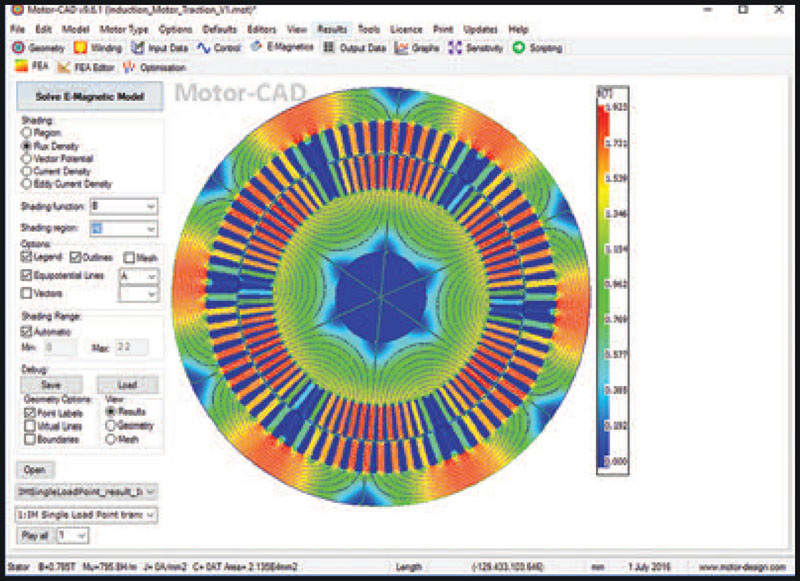Select Current Density shading option
This screenshot has width=800, height=581.
[26, 171]
